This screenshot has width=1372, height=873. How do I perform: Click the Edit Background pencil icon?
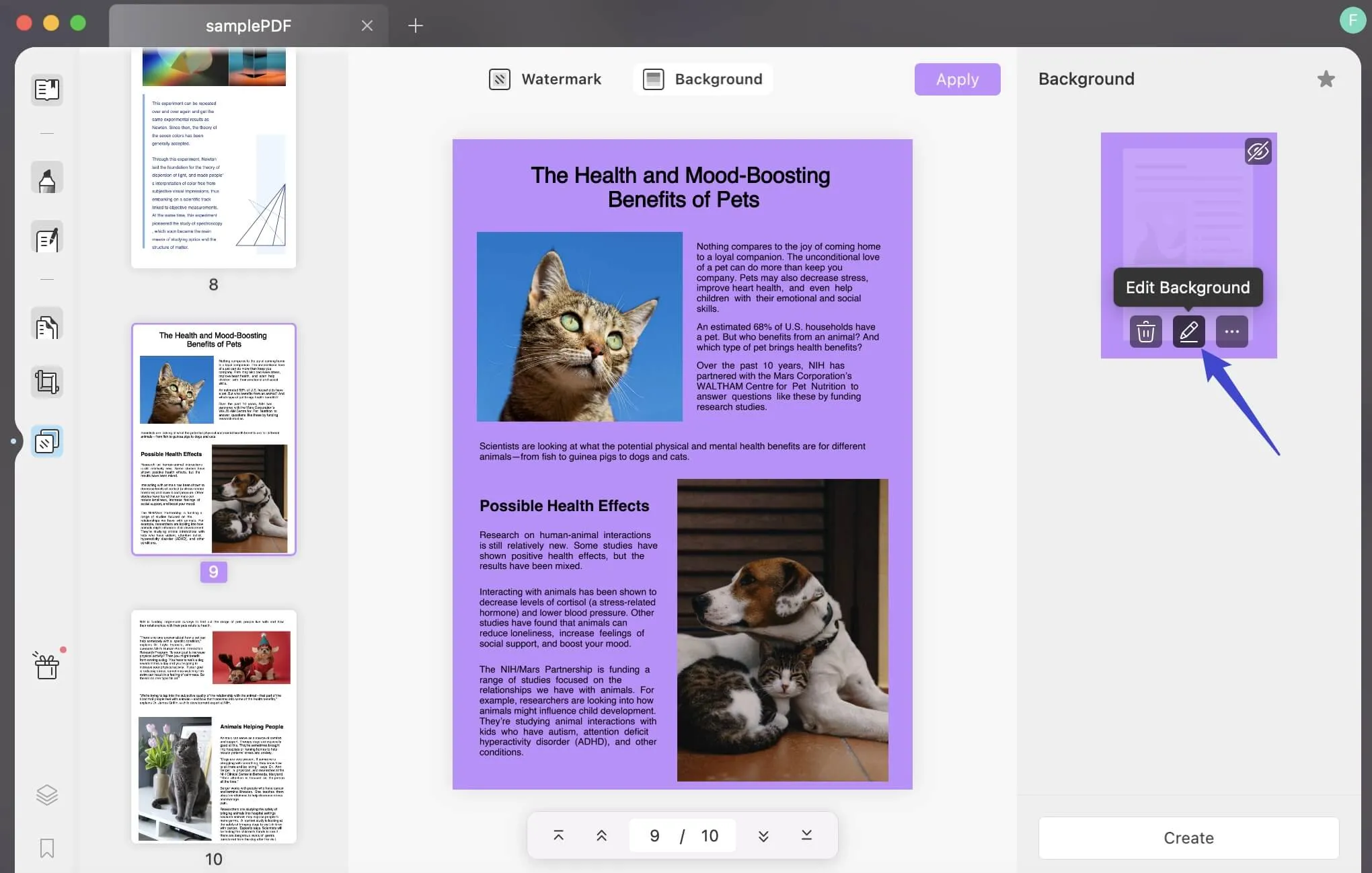coord(1188,332)
